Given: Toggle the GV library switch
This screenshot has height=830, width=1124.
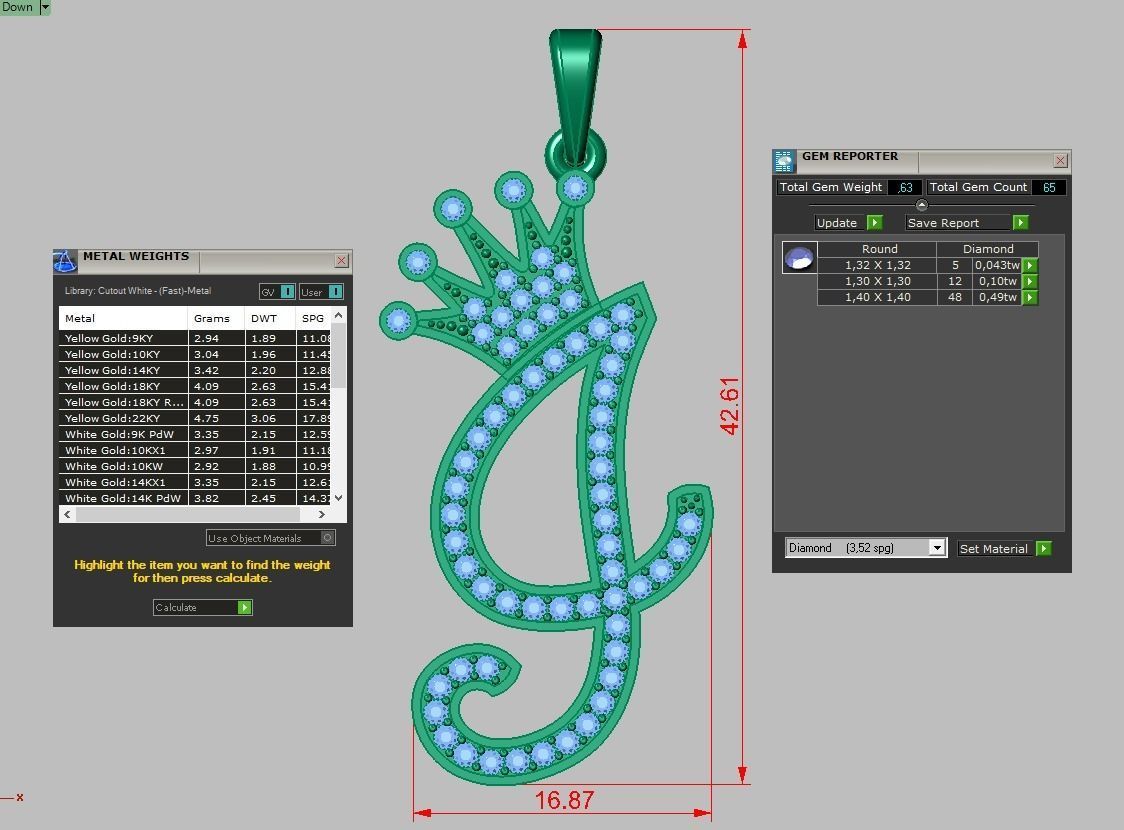Looking at the screenshot, I should pyautogui.click(x=287, y=292).
